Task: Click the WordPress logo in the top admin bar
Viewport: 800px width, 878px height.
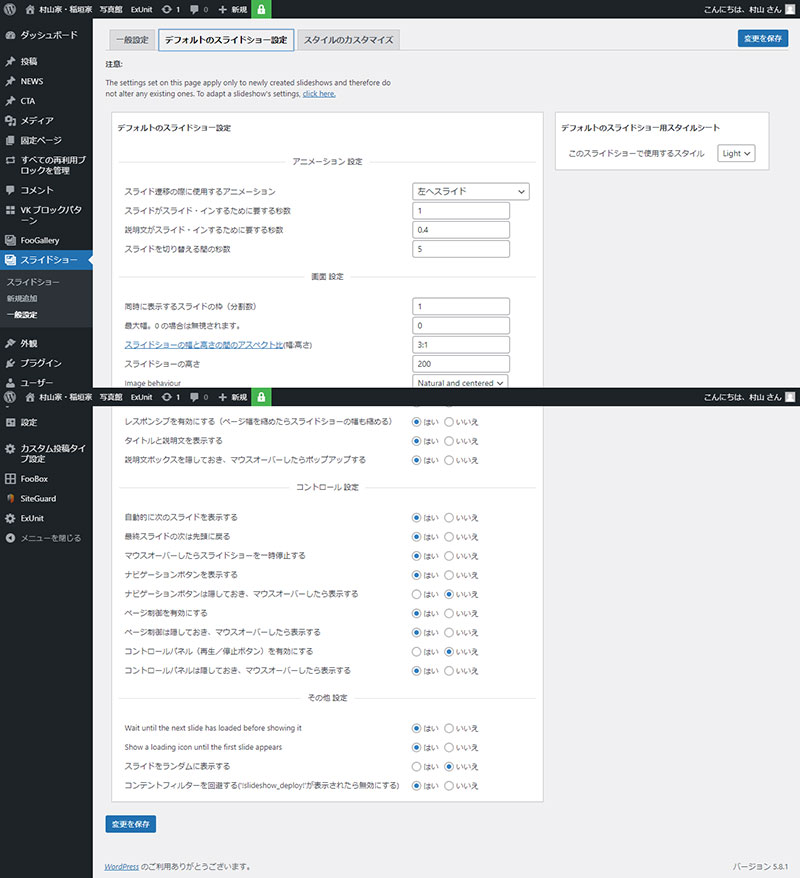Action: point(10,9)
